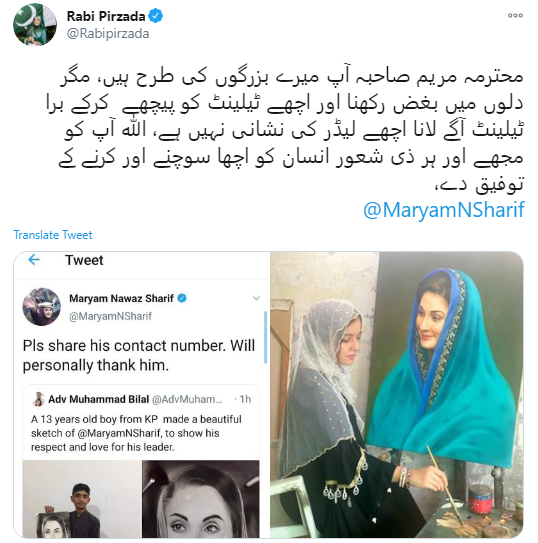Click the @MaryamNSharif handle under Maryam's name
The height and width of the screenshot is (543, 538).
point(110,316)
